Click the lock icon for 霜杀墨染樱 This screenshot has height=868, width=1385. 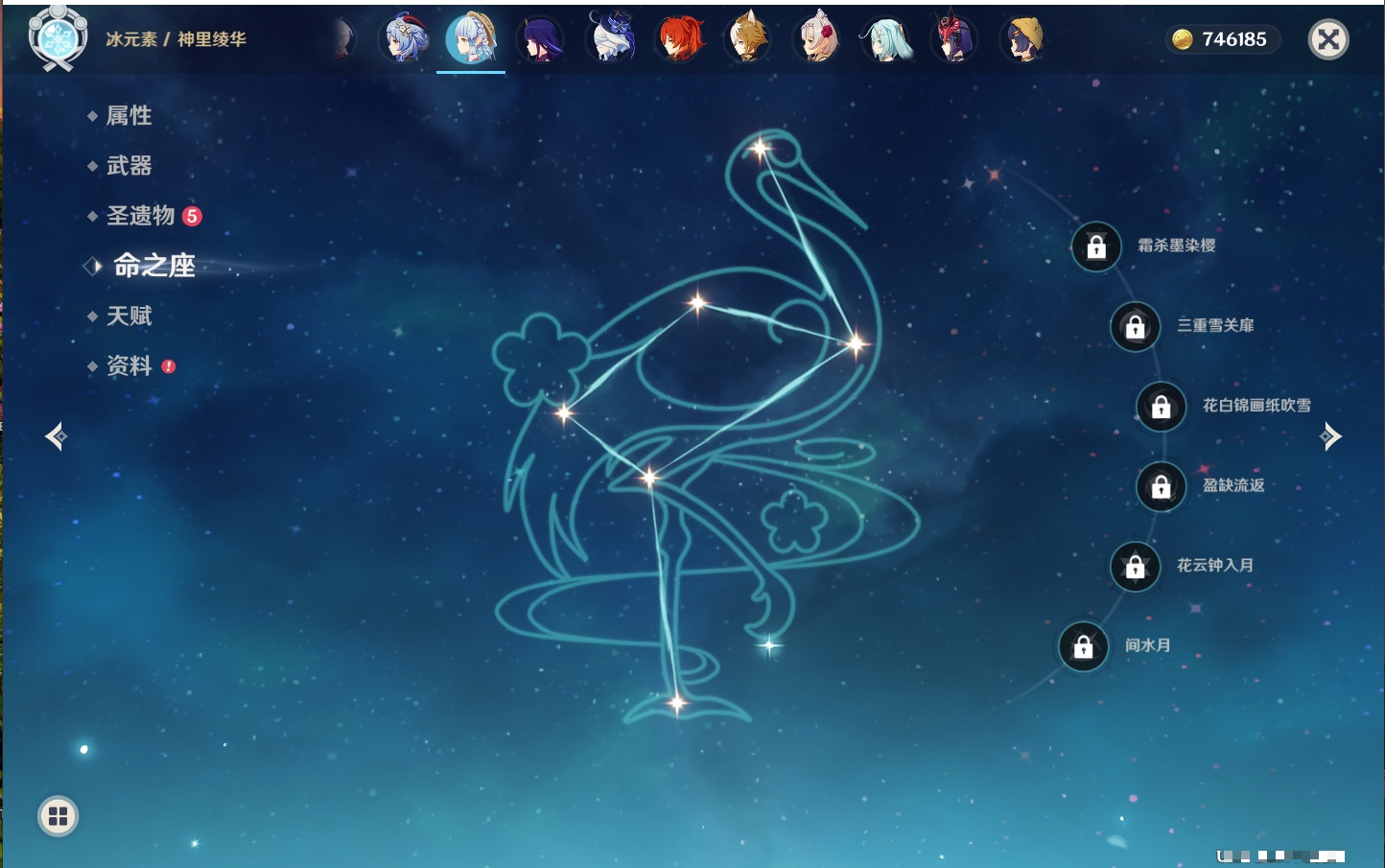click(x=1096, y=246)
